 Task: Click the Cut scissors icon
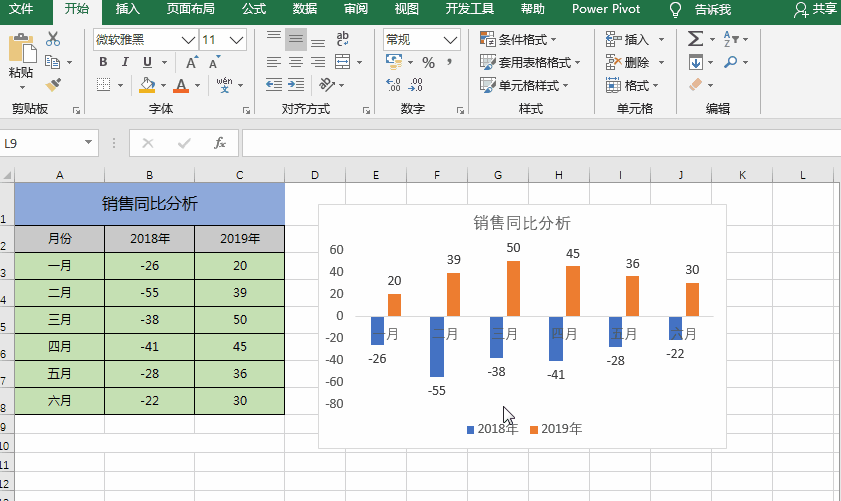[53, 39]
